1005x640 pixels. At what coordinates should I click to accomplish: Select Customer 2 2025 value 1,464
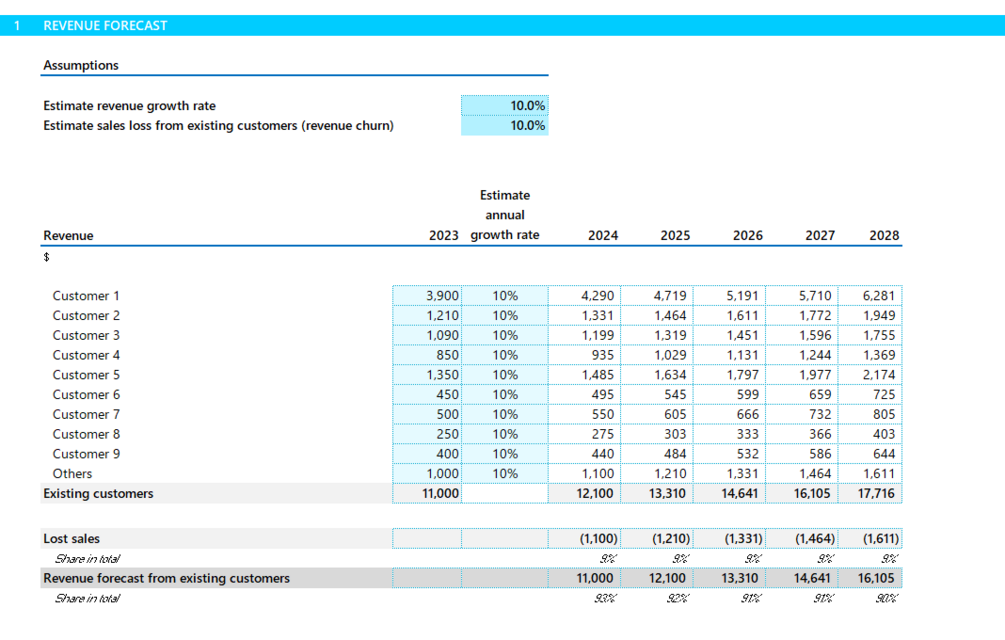pos(657,316)
